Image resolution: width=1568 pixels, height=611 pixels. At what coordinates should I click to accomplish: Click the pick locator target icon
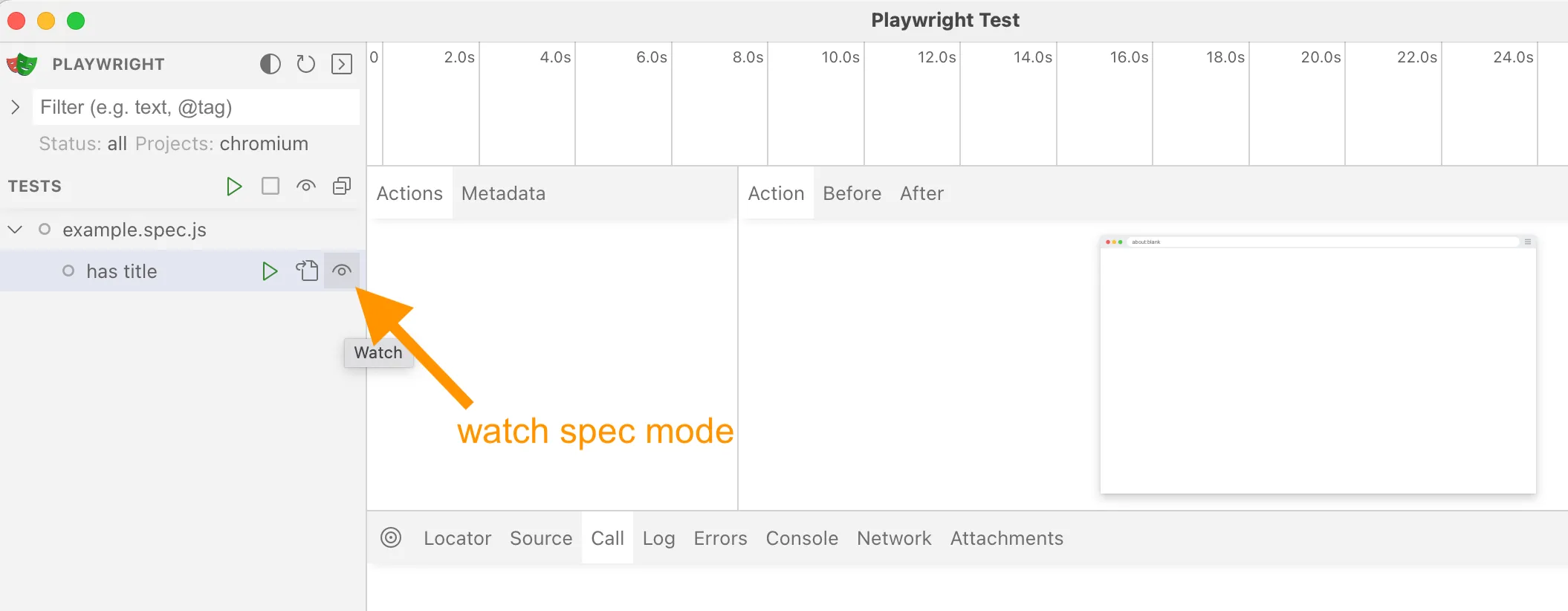pos(391,537)
